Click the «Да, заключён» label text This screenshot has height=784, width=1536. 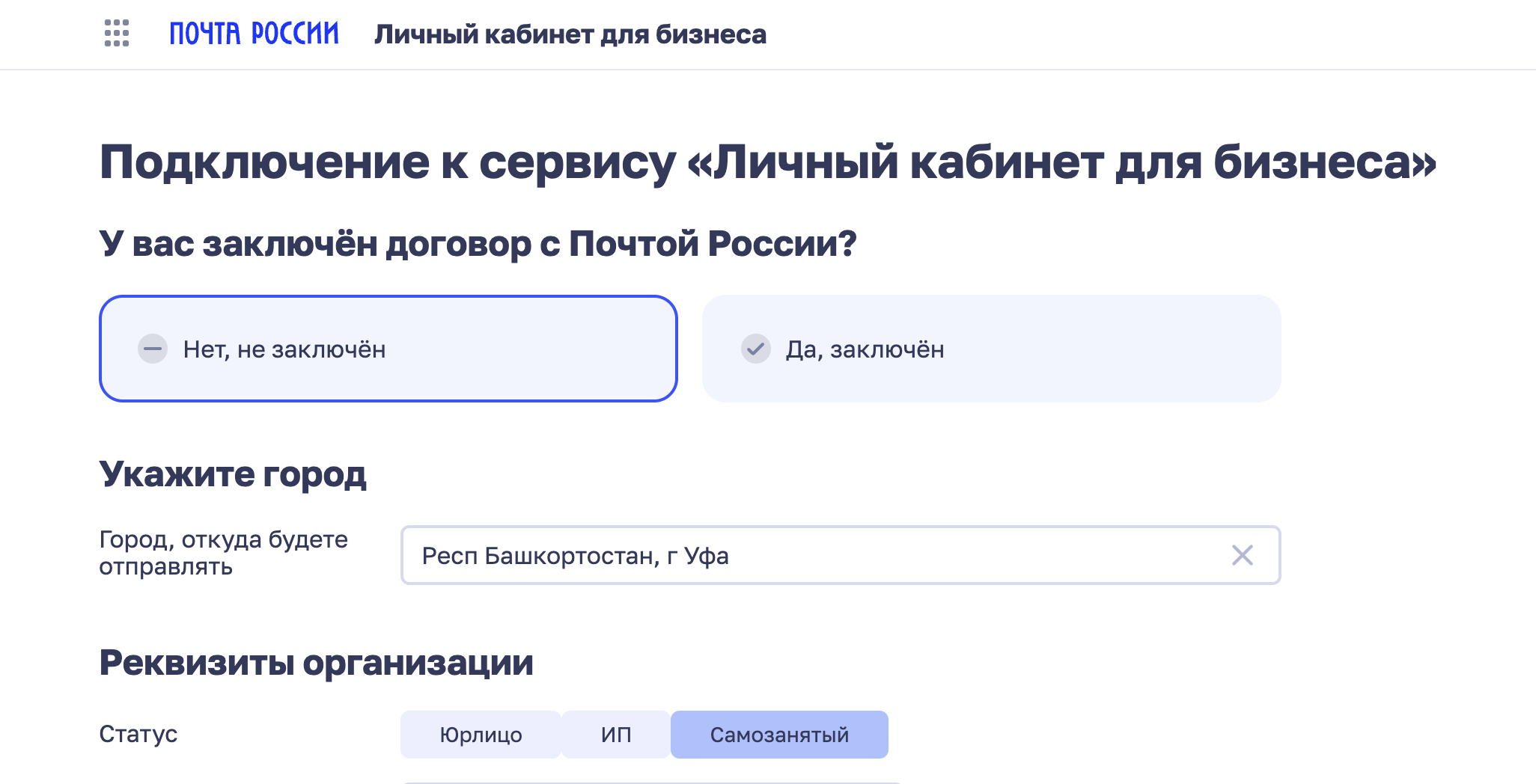click(x=865, y=349)
